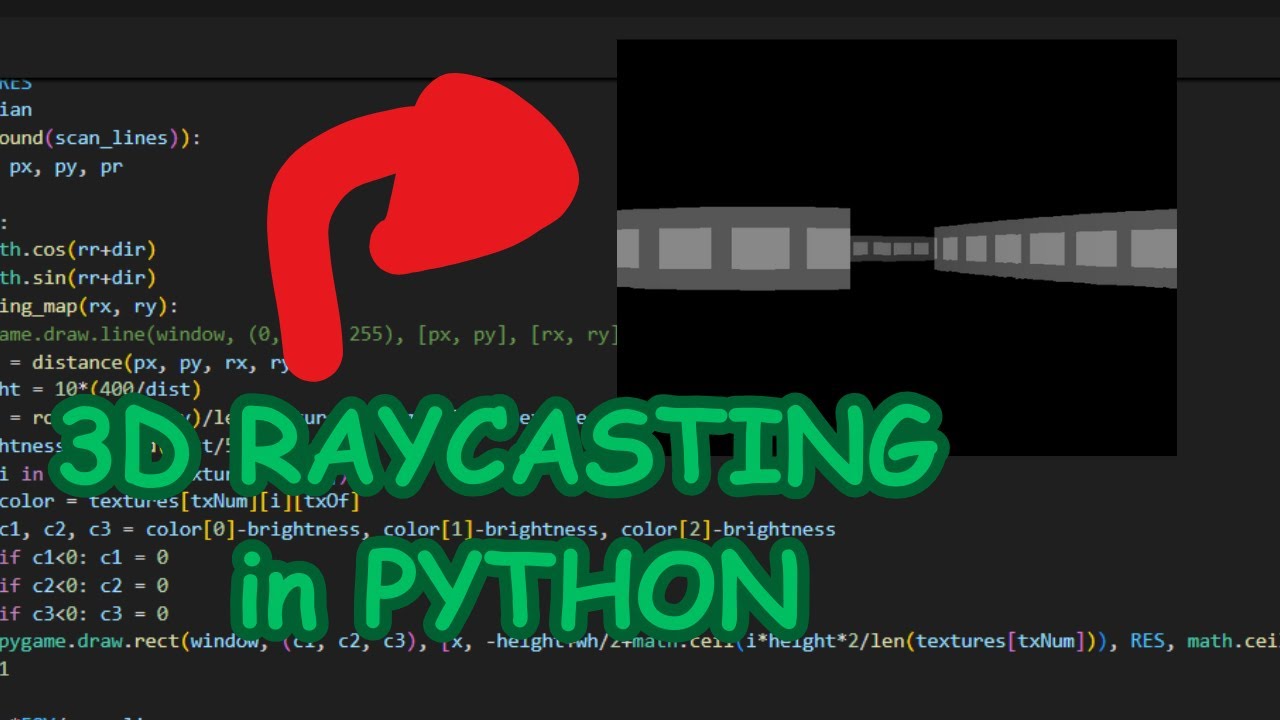Click the 'if c3<0: c3 = 0' line

coord(84,613)
